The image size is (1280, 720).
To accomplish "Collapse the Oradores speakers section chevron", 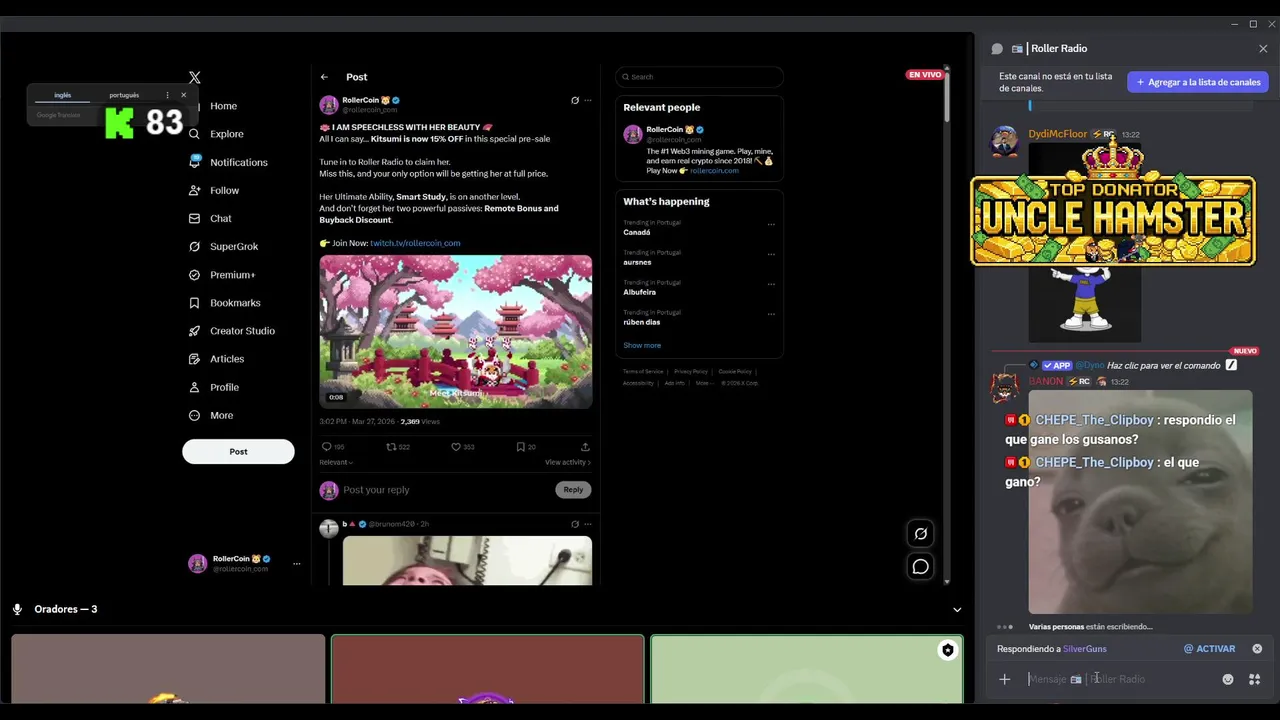I will click(957, 609).
